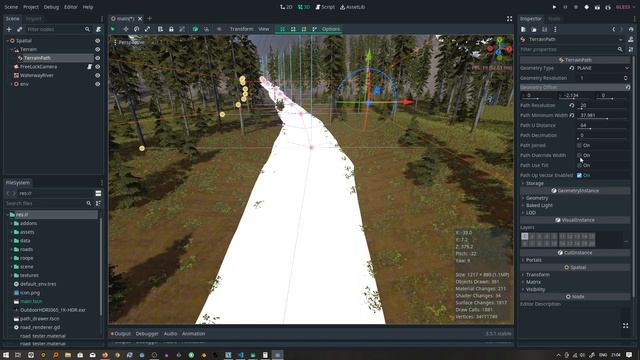Click the save resource icon in Inspector
Image resolution: width=640 pixels, height=360 pixels.
pos(544,29)
